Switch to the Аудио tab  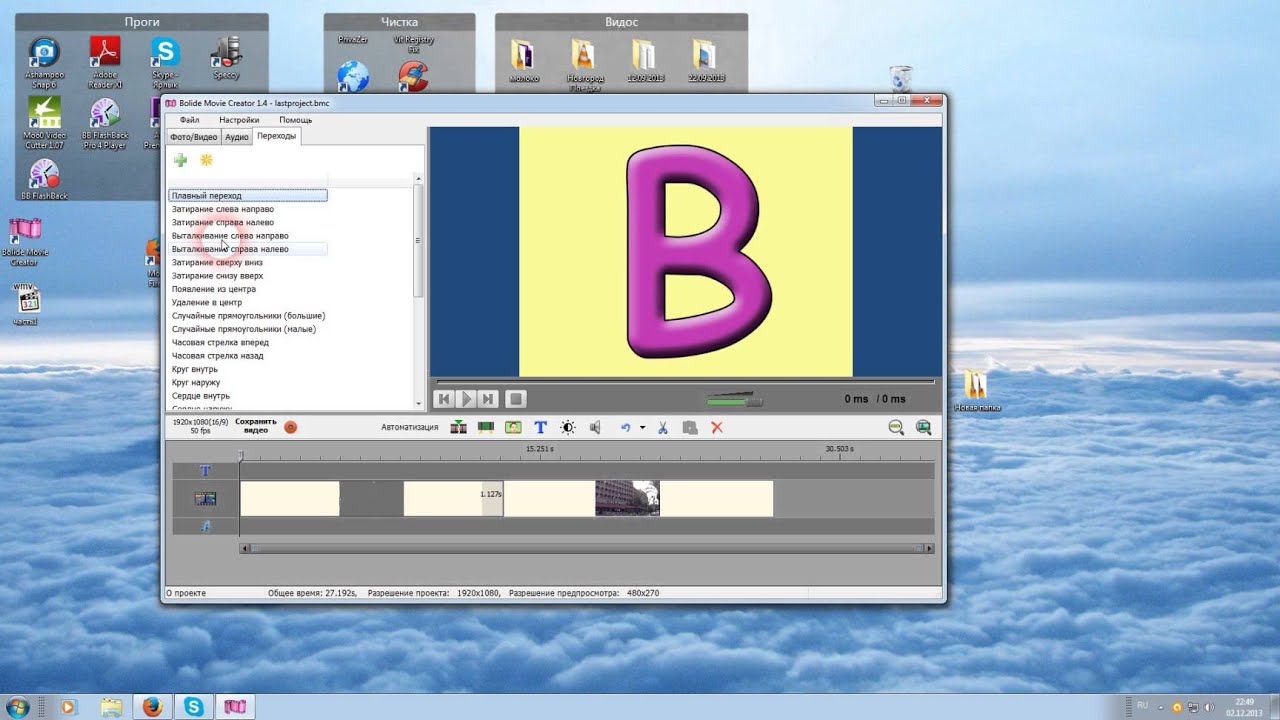click(x=236, y=137)
